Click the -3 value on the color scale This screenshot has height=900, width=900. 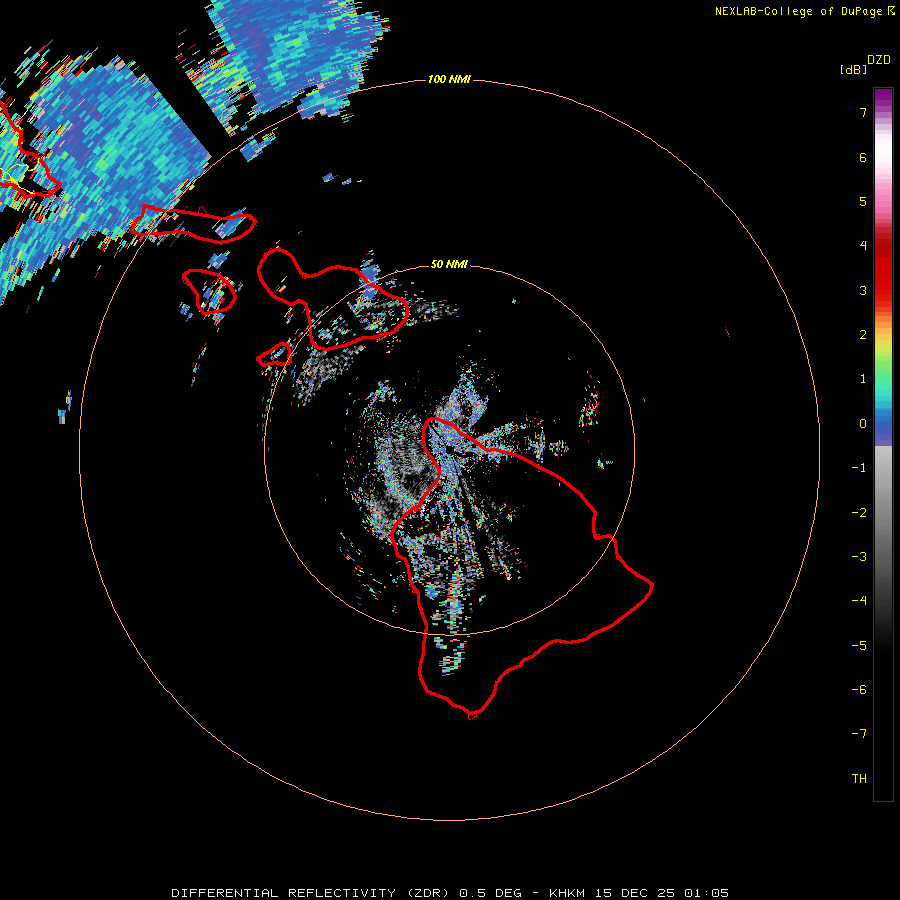click(x=859, y=557)
